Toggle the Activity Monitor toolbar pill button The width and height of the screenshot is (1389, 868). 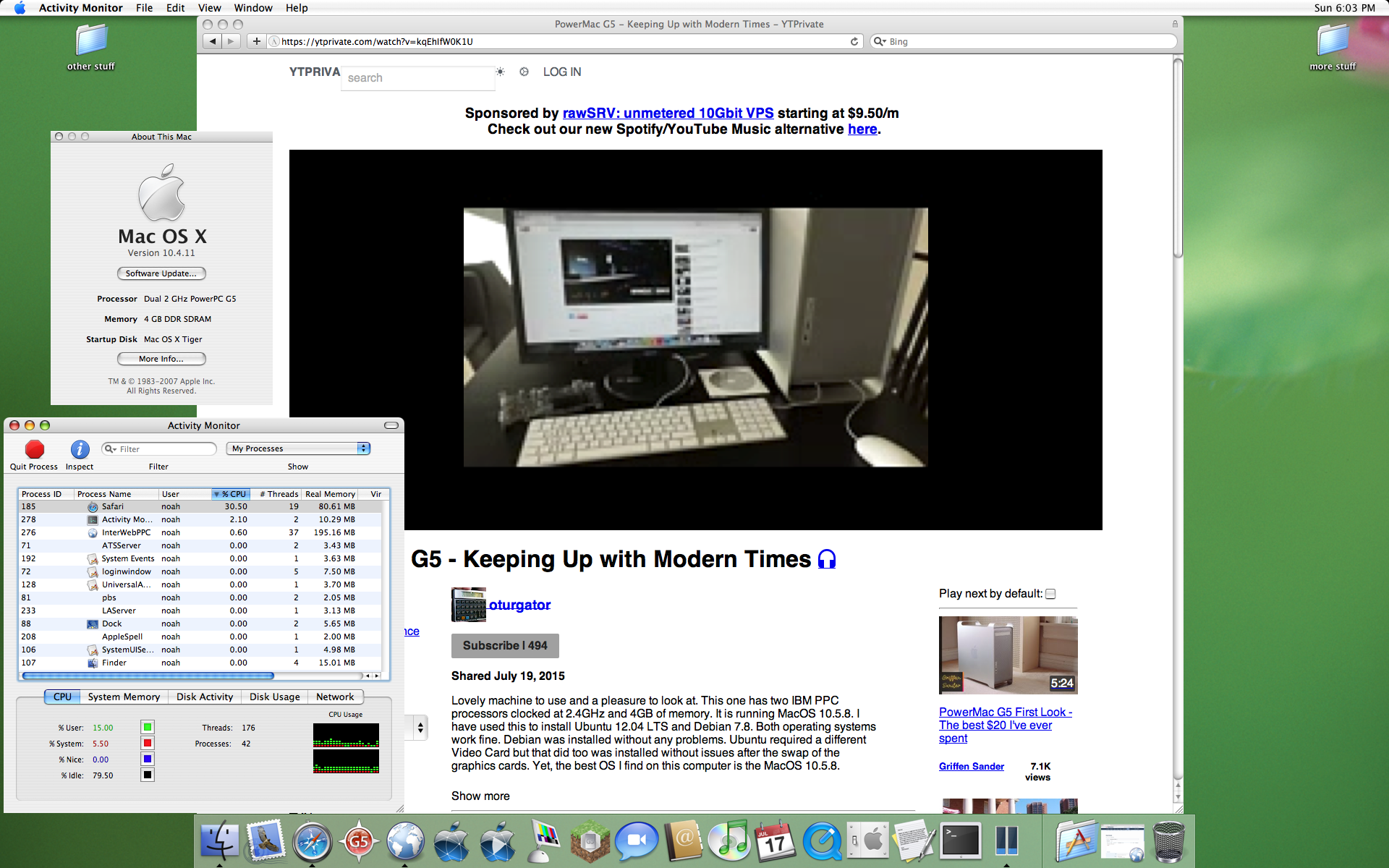[391, 425]
